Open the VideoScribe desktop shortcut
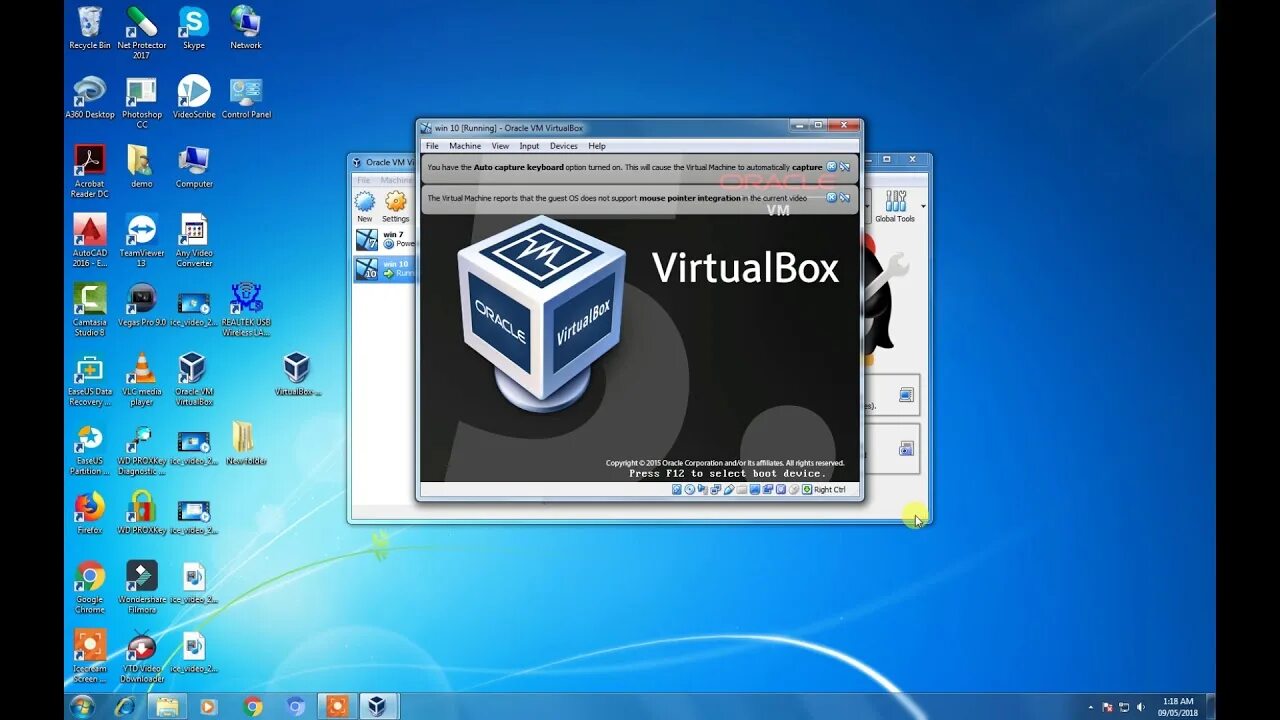1280x720 pixels. 194,98
